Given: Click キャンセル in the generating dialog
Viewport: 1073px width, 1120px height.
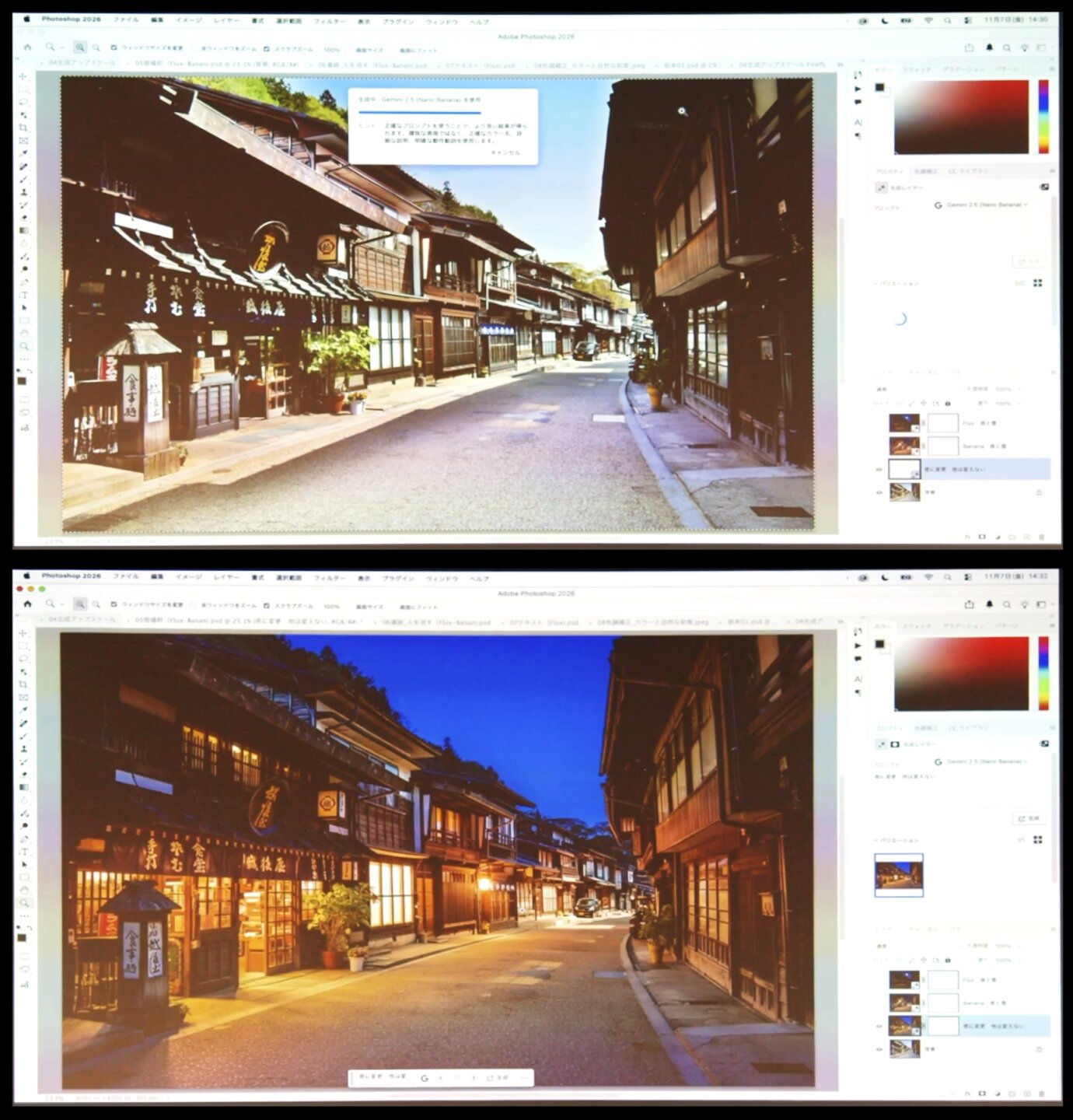Looking at the screenshot, I should coord(505,152).
